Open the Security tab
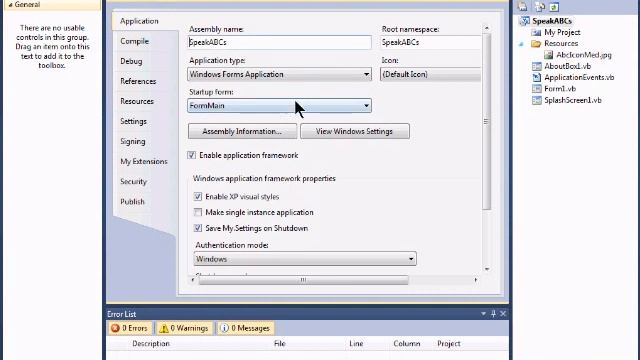Screen dimensions: 640x360 point(133,182)
